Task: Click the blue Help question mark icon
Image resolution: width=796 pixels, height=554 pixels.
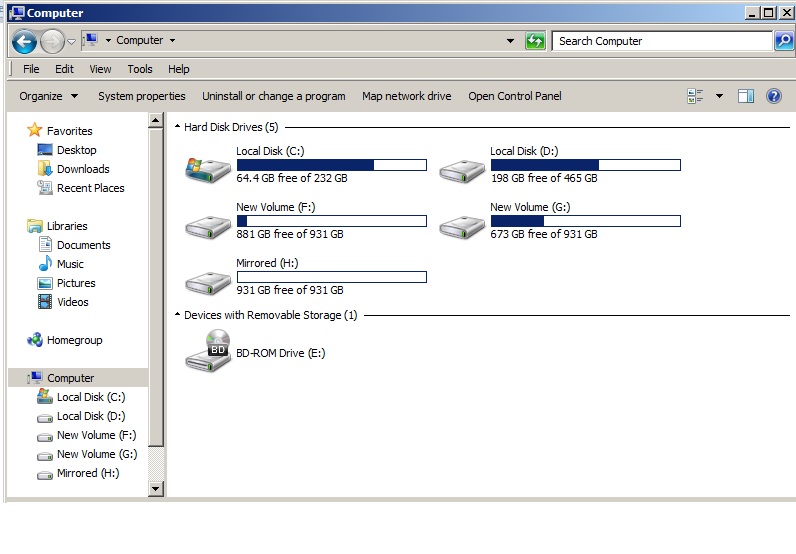Action: 774,96
